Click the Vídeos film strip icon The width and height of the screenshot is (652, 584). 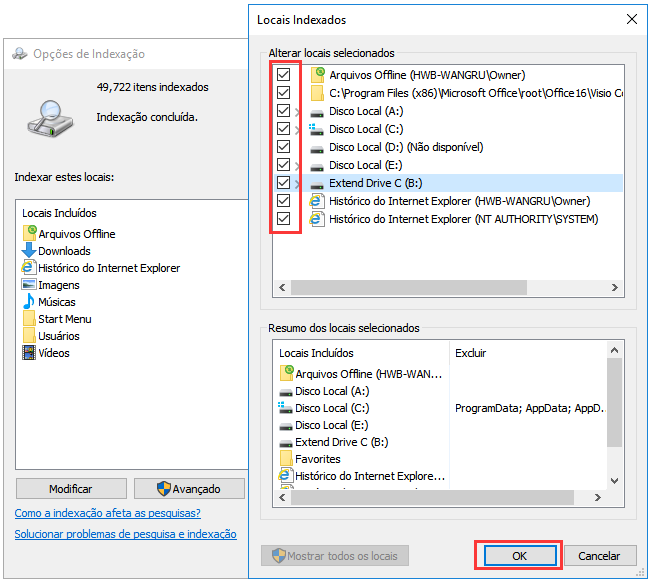29,353
